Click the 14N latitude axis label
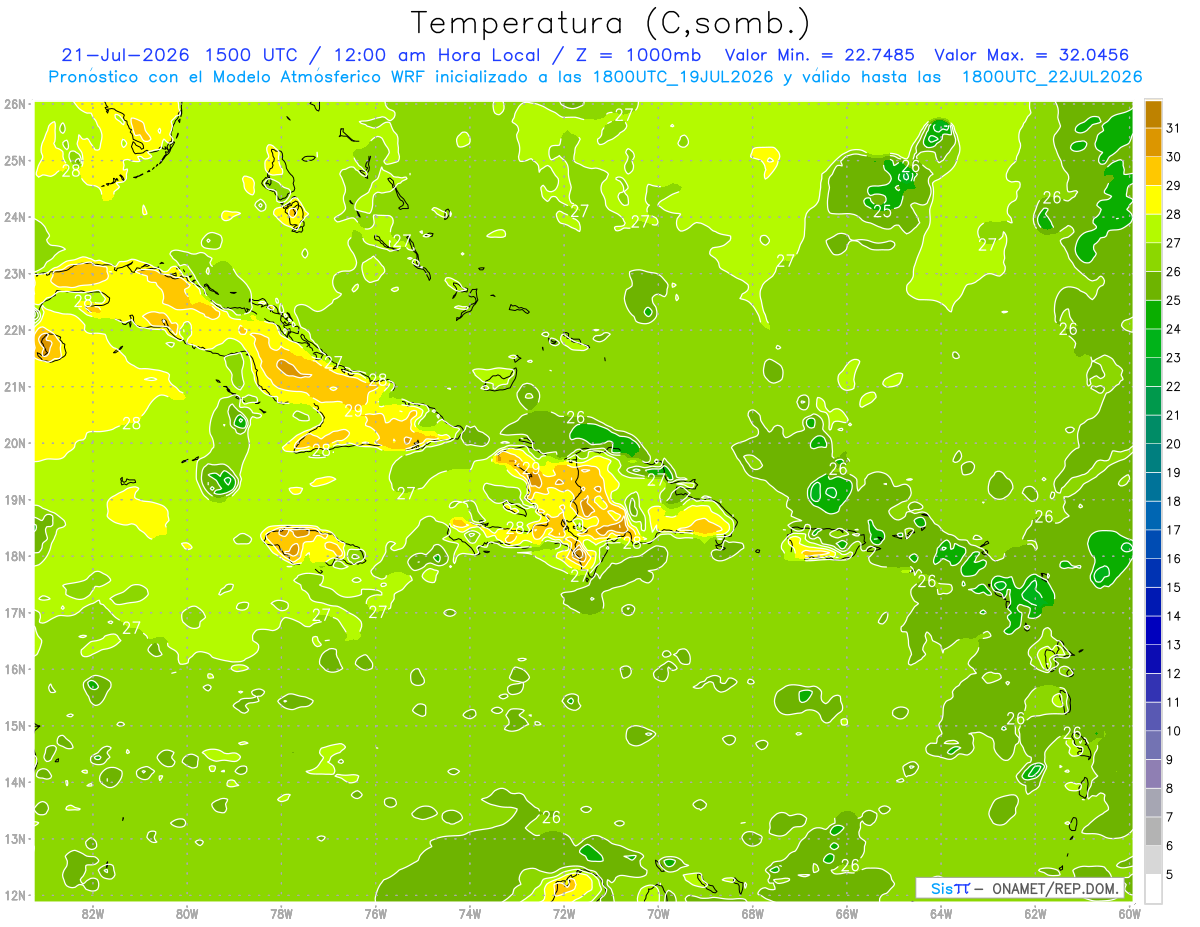 pos(15,782)
